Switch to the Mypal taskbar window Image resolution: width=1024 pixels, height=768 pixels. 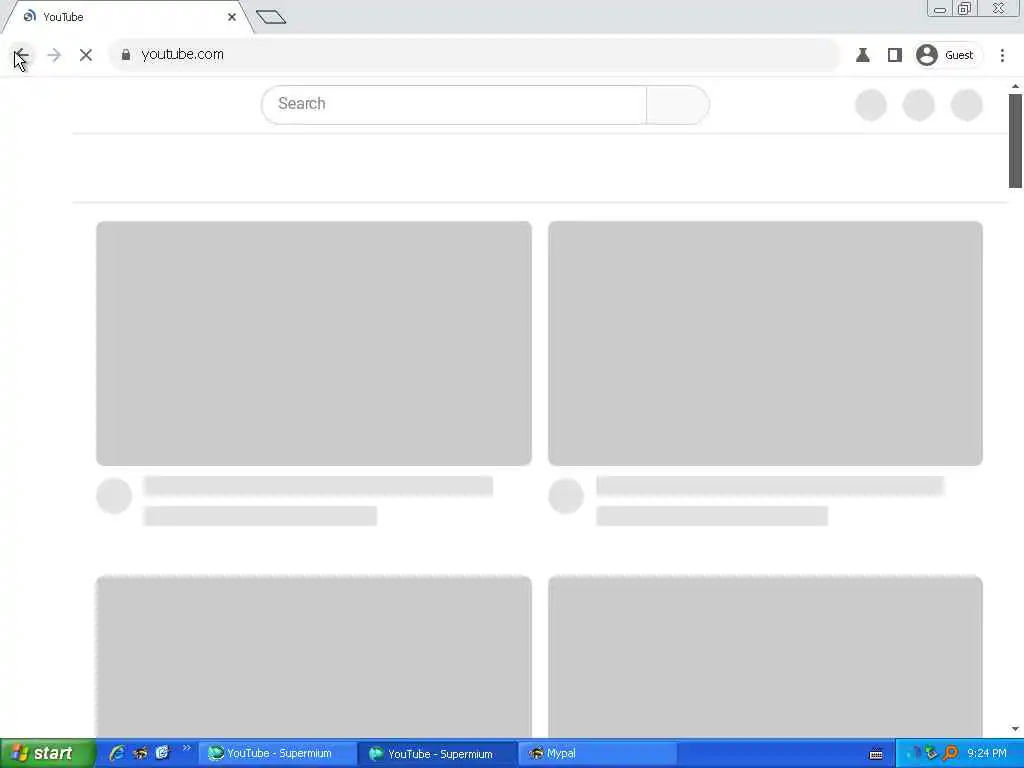coord(597,754)
